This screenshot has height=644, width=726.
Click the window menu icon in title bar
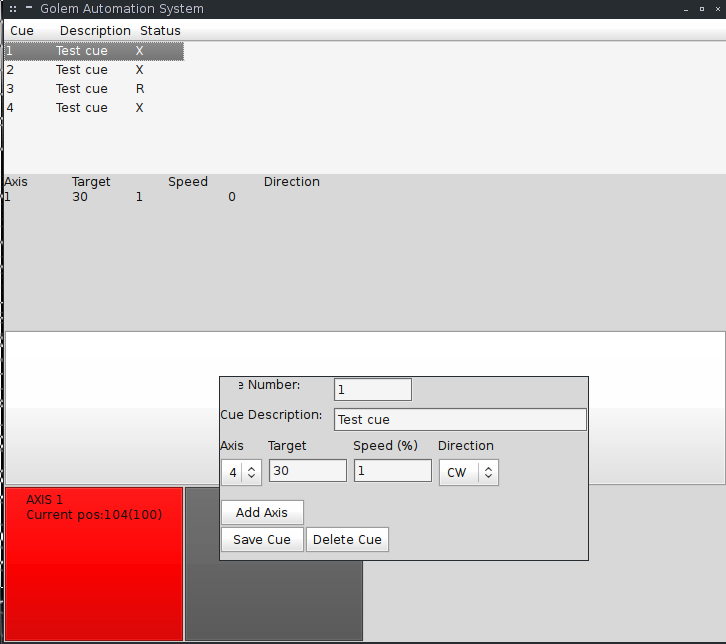click(x=14, y=9)
